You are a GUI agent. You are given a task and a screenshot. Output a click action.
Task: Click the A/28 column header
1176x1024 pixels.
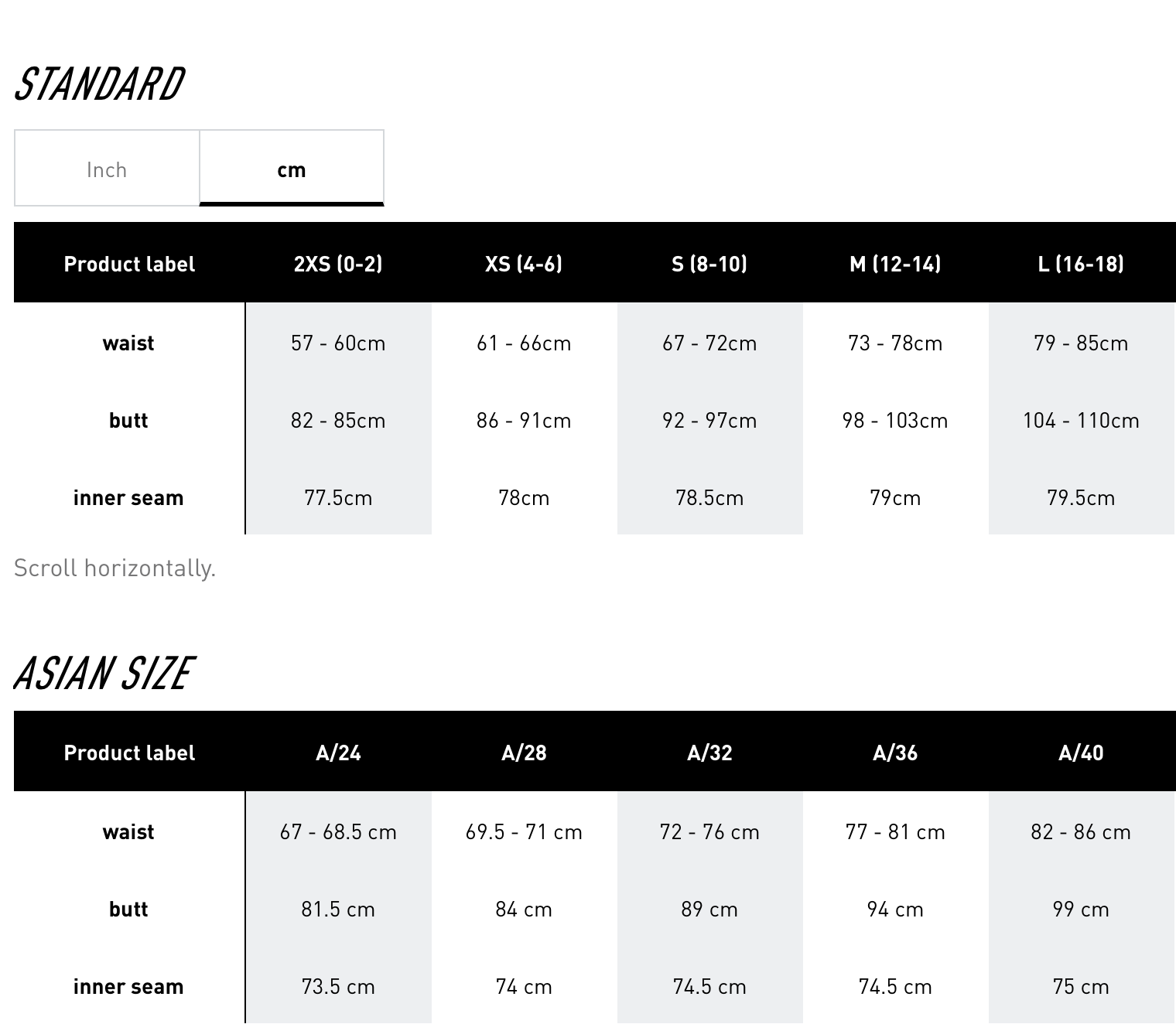(x=524, y=753)
